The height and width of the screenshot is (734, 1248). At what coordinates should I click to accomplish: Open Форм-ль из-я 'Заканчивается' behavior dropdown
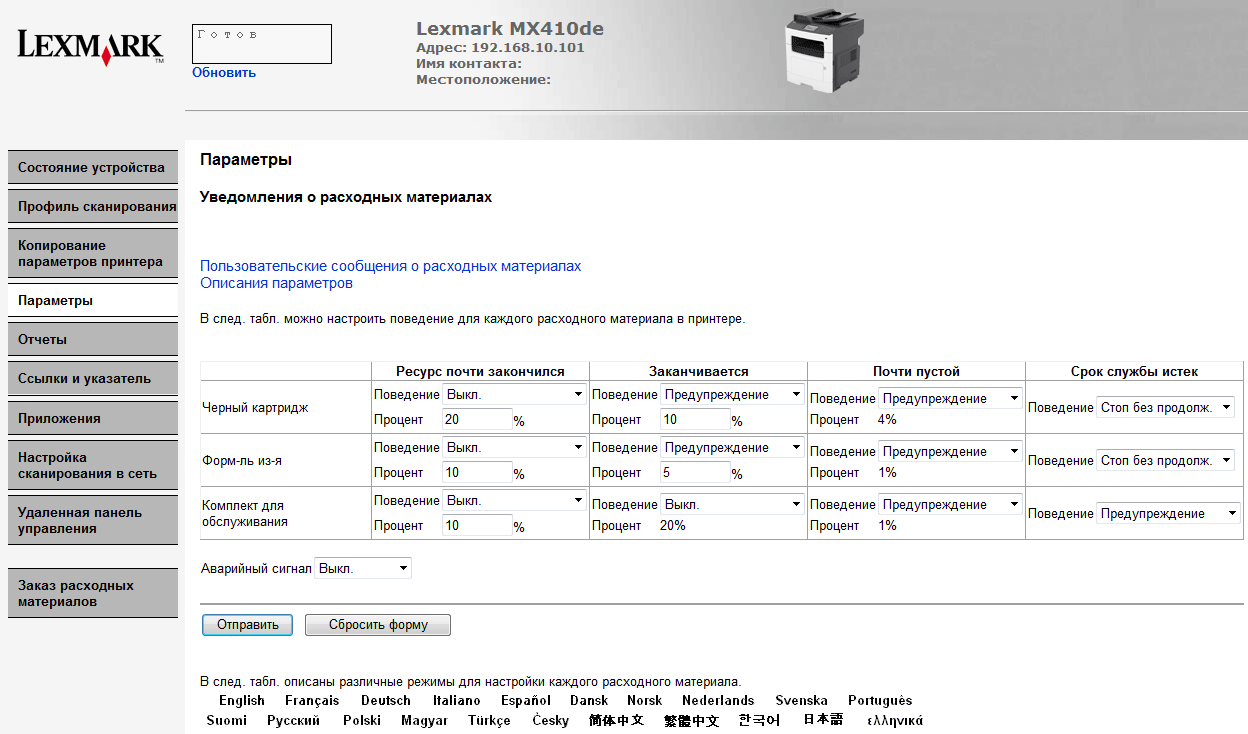(x=733, y=447)
